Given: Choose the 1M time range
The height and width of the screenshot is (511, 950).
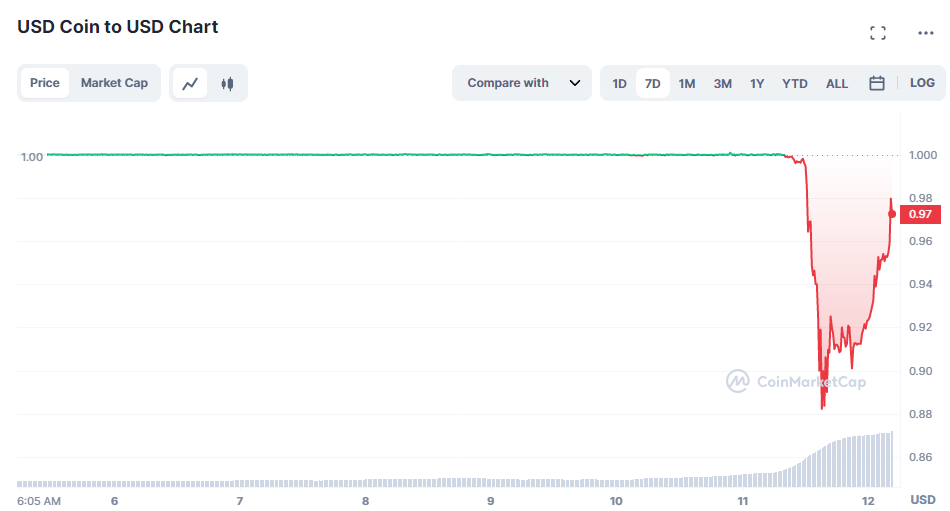Looking at the screenshot, I should click(x=686, y=83).
